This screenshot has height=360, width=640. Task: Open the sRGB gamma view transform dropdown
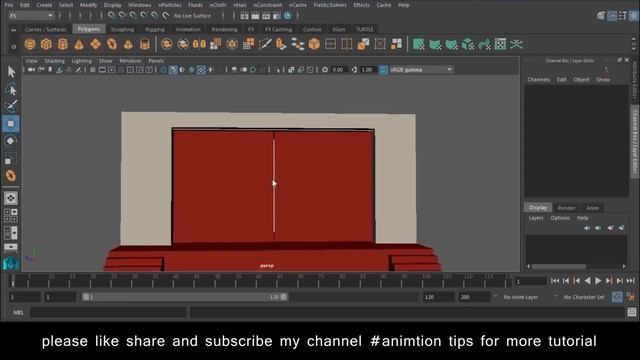(x=421, y=70)
